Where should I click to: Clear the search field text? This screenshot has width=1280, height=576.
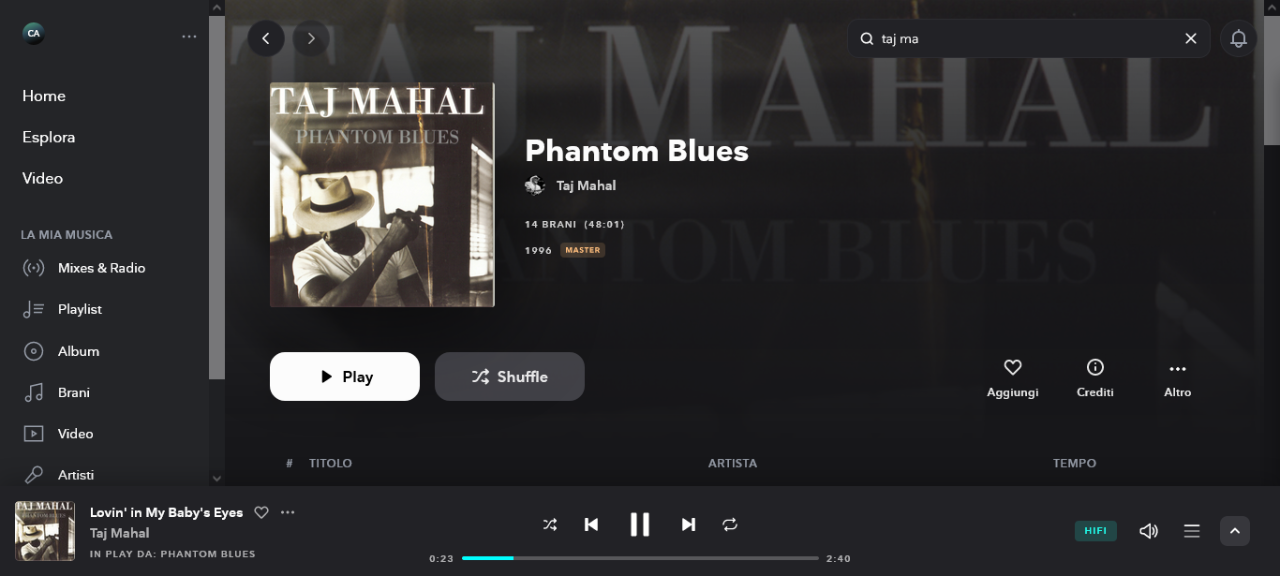(1190, 38)
